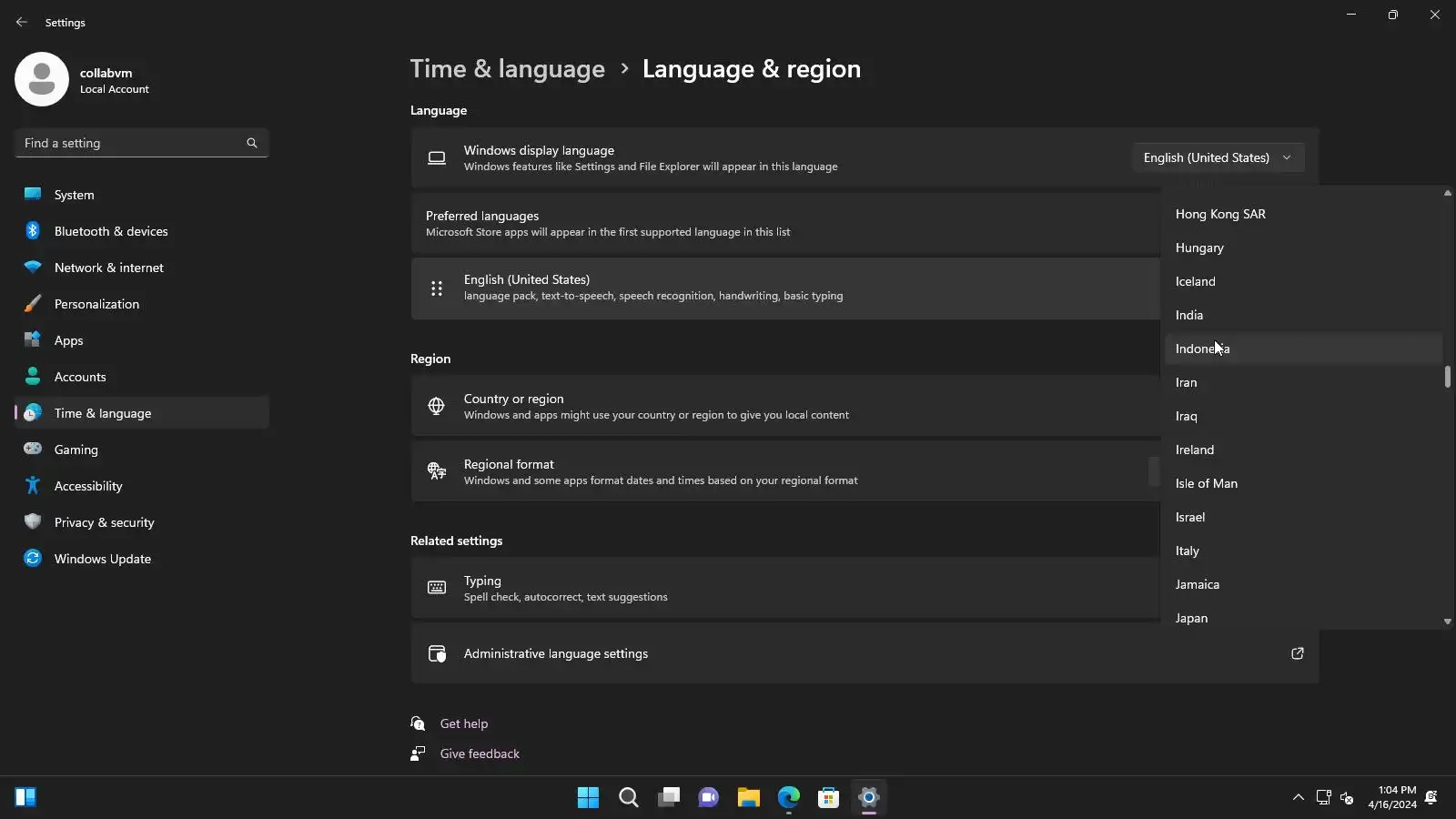Open Task View on taskbar
This screenshot has width=1456, height=819.
[669, 798]
